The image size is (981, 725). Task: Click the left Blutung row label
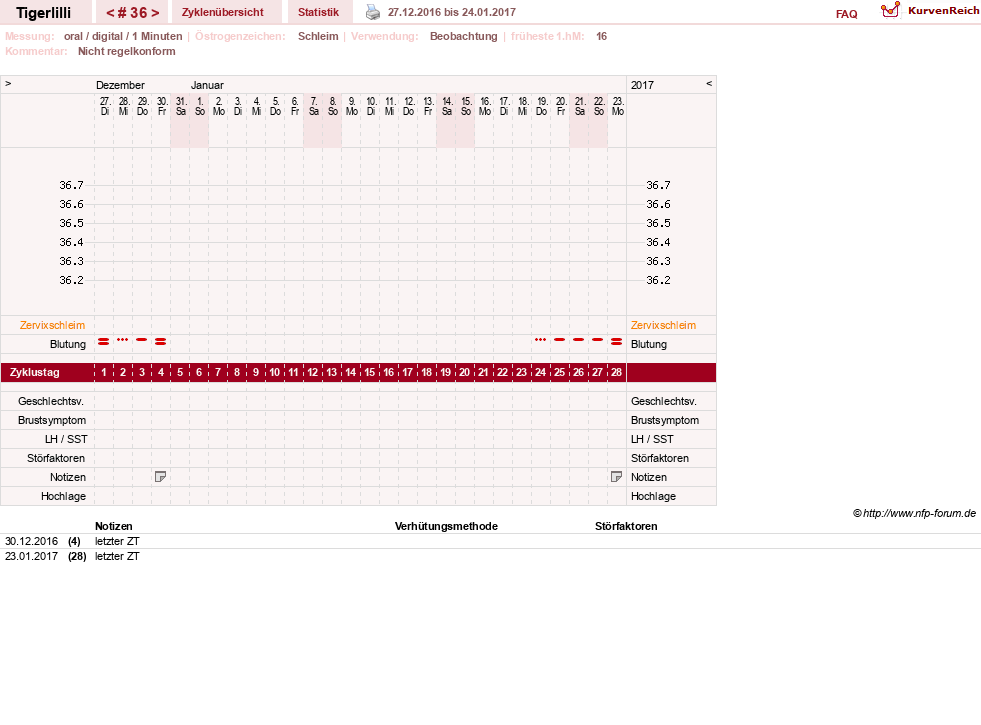[x=68, y=344]
